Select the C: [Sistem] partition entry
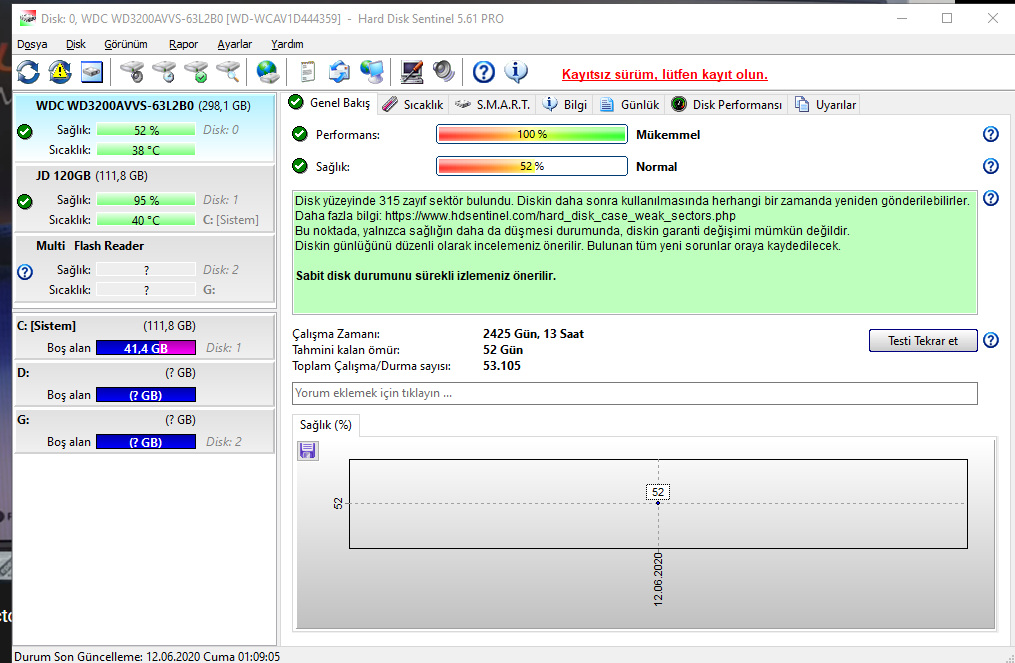The height and width of the screenshot is (663, 1015). tap(144, 337)
